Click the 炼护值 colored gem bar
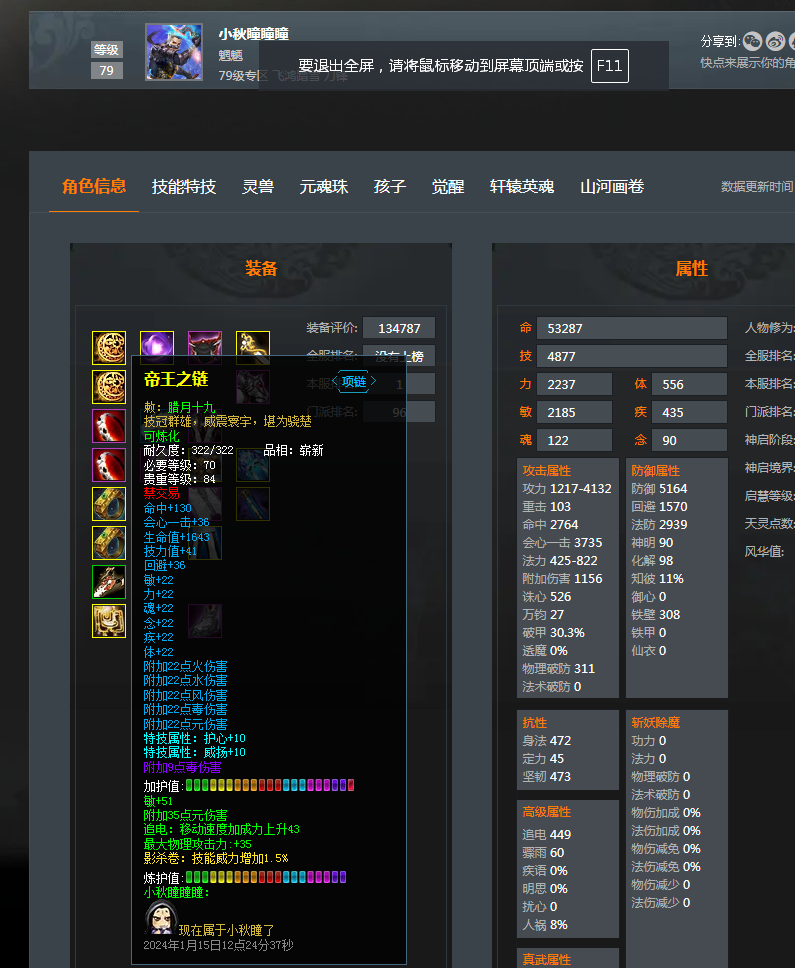The width and height of the screenshot is (795, 968). click(266, 877)
